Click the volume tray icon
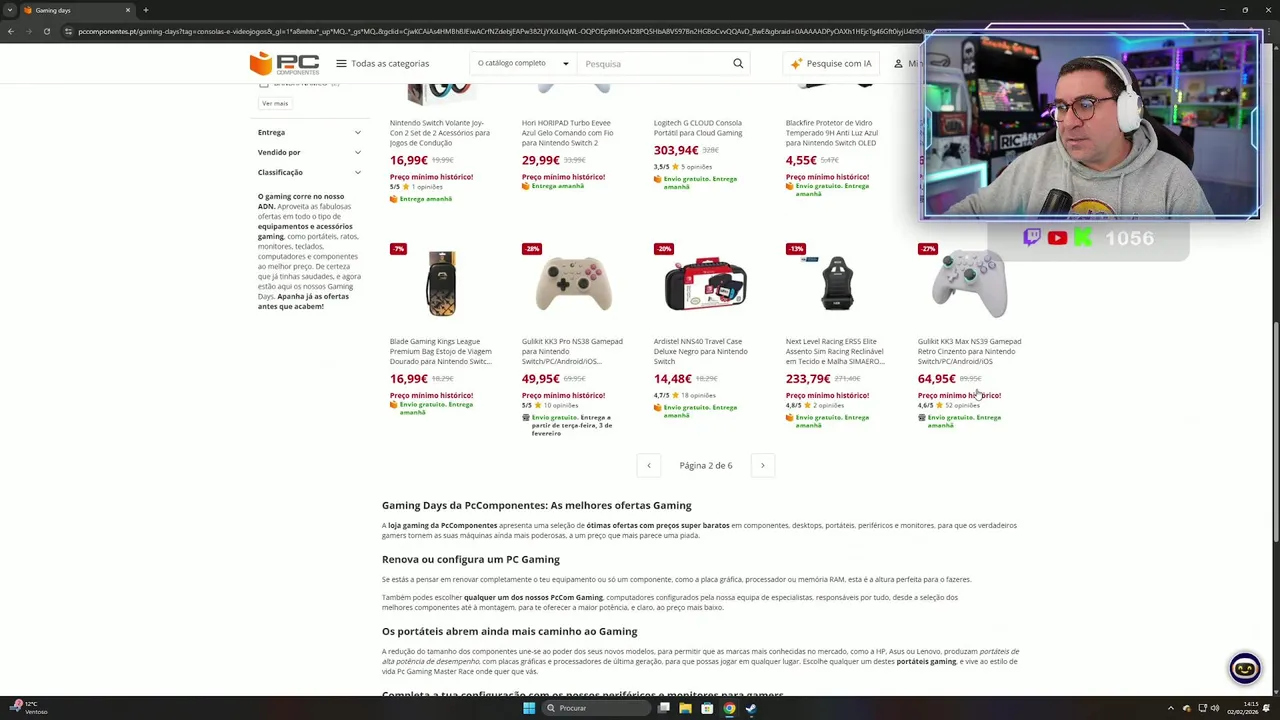The width and height of the screenshot is (1280, 720). click(1215, 708)
